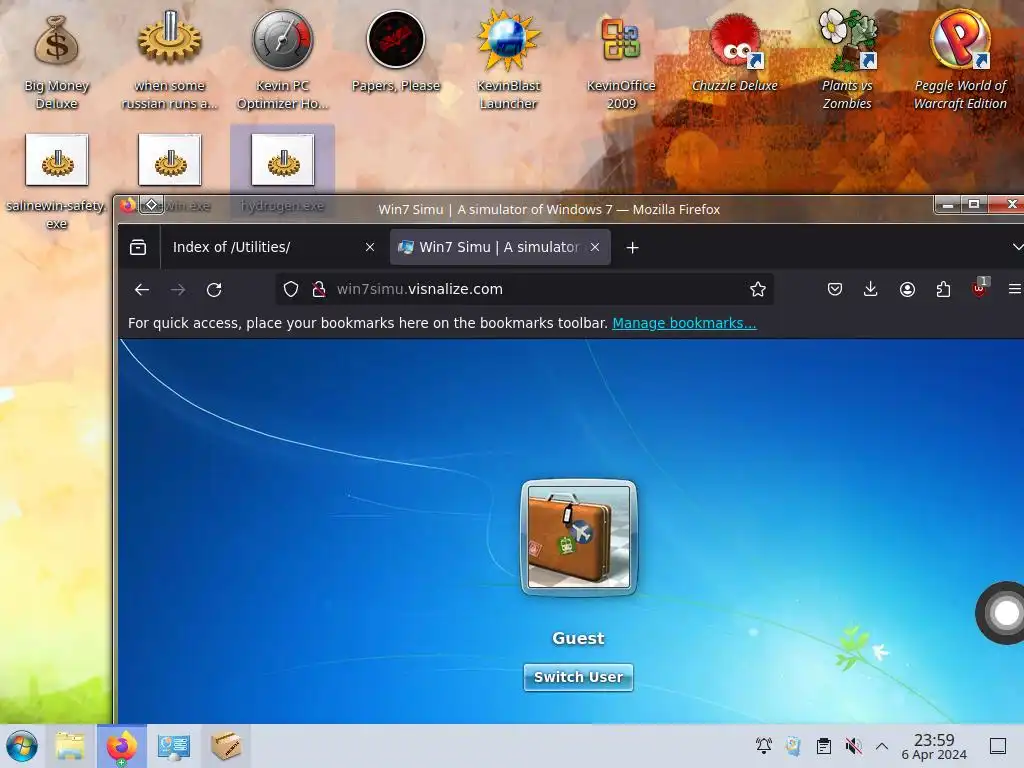Open the system tray paper document icon
This screenshot has width=1024, height=768.
(793, 745)
